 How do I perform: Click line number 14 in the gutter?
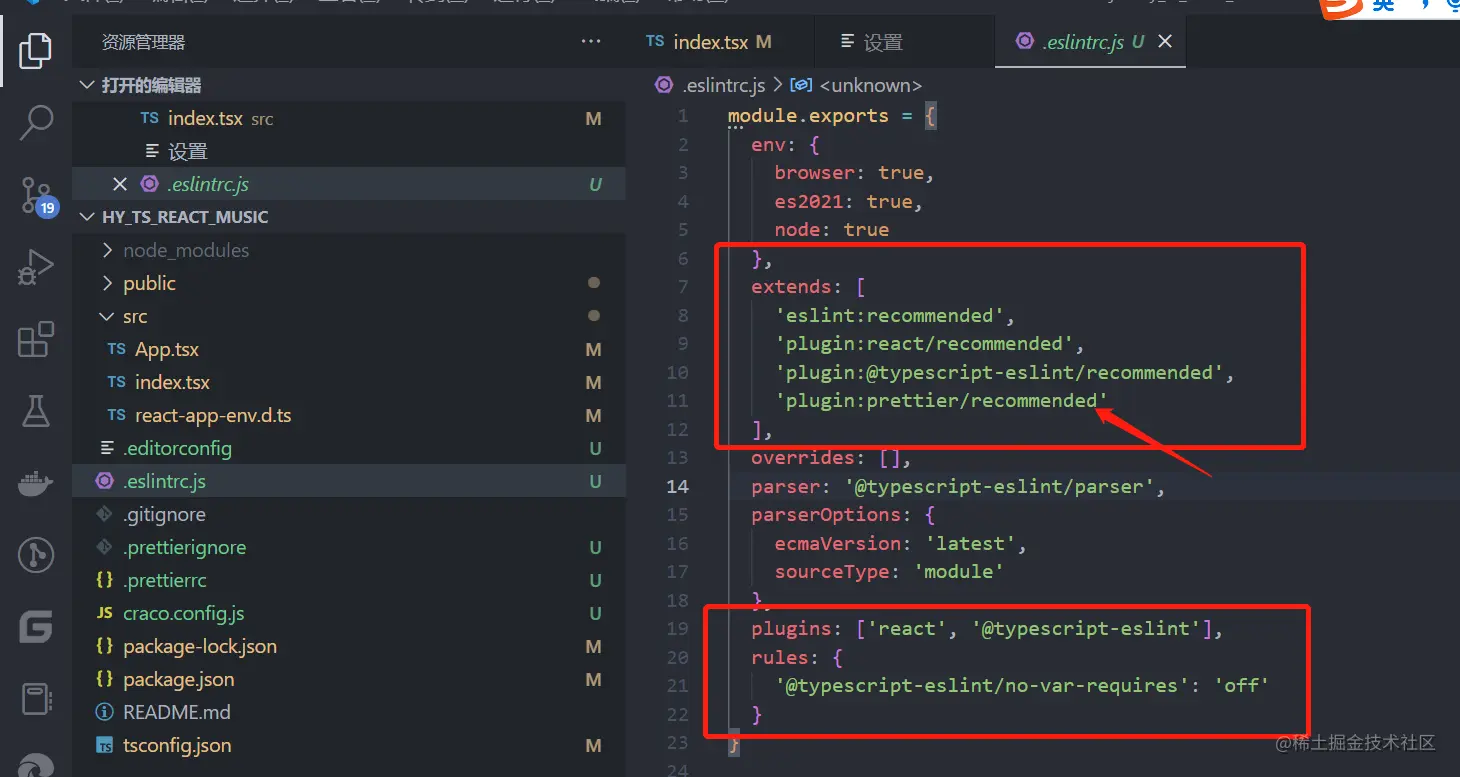678,487
